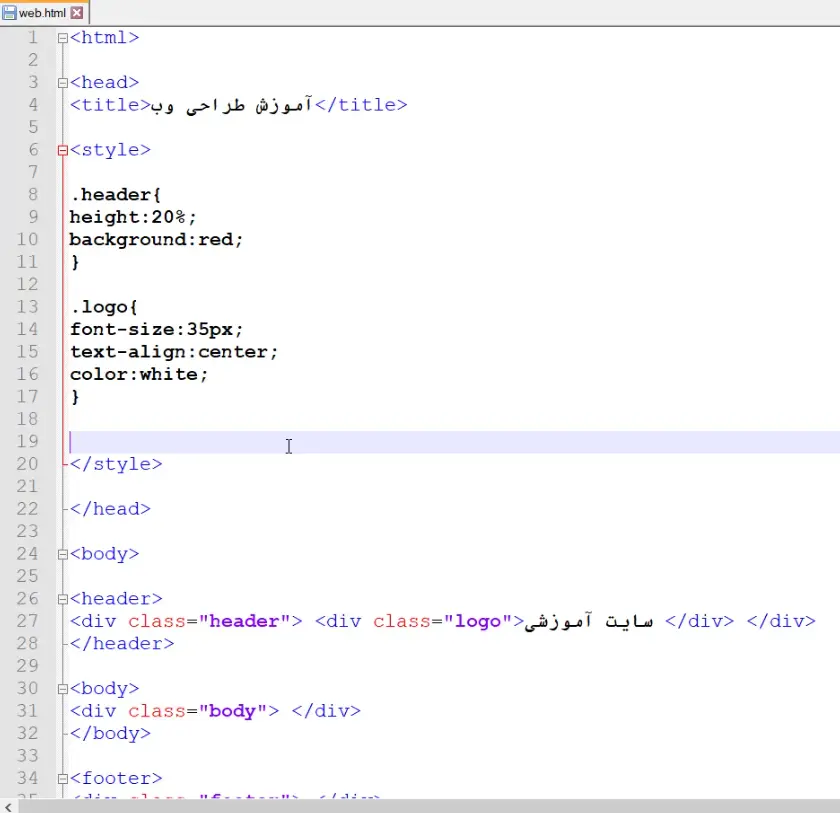This screenshot has width=840, height=813.
Task: Collapse the <footer> fold marker on line 34
Action: pos(62,779)
